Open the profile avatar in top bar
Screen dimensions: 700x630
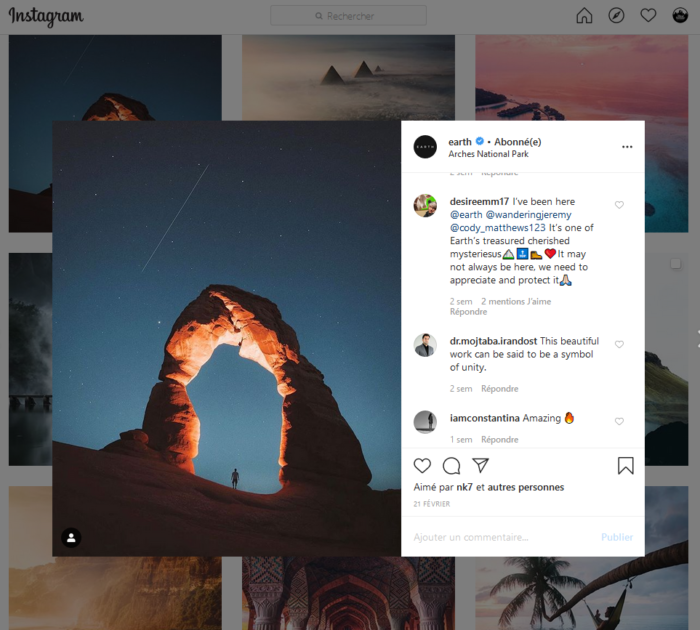(680, 15)
